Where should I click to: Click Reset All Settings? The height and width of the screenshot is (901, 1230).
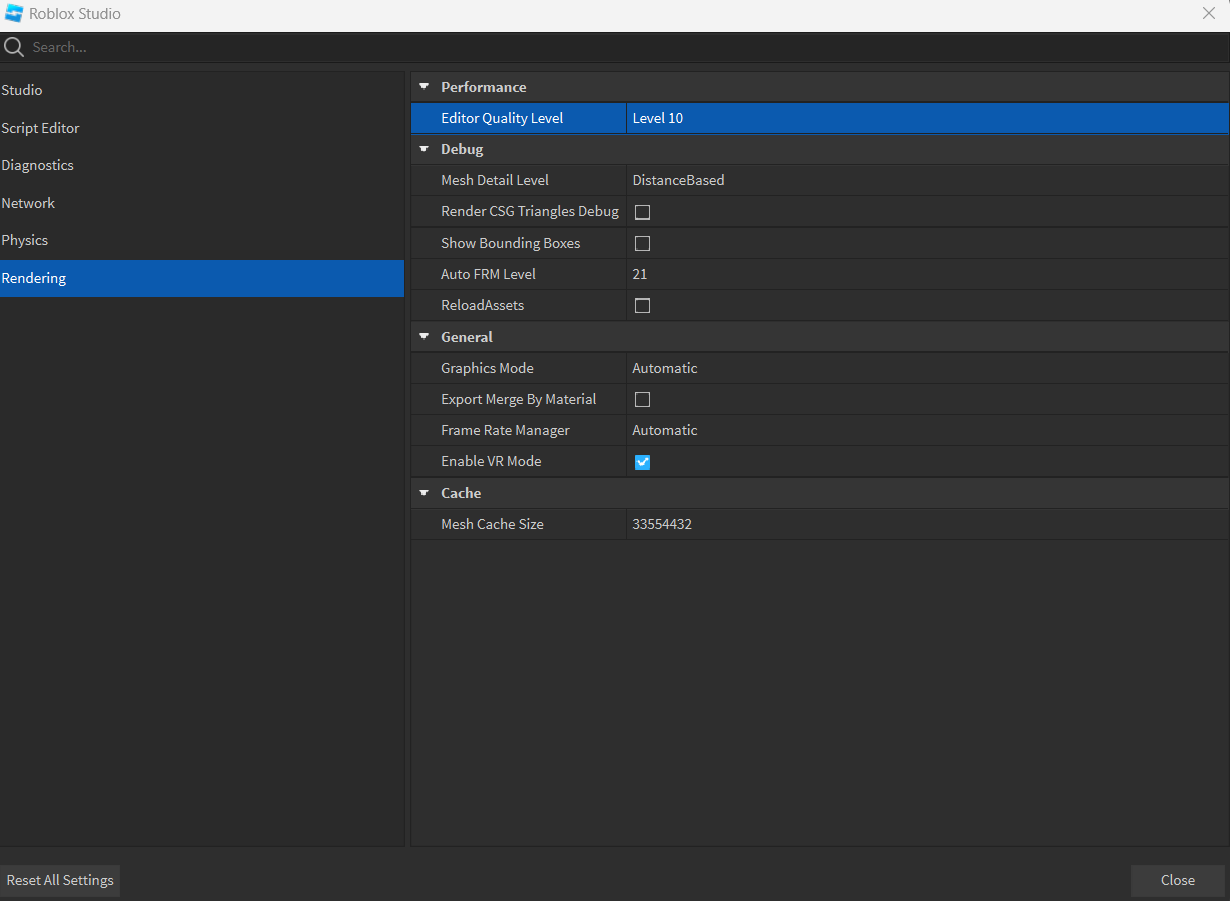pos(60,880)
